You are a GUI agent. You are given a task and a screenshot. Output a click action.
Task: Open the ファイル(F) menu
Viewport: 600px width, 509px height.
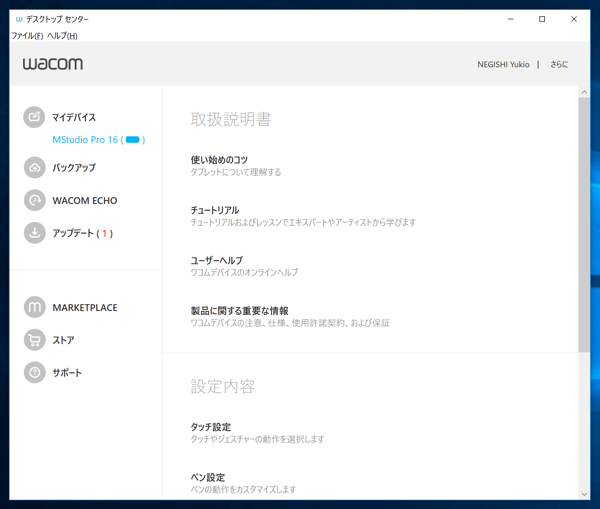pyautogui.click(x=27, y=36)
